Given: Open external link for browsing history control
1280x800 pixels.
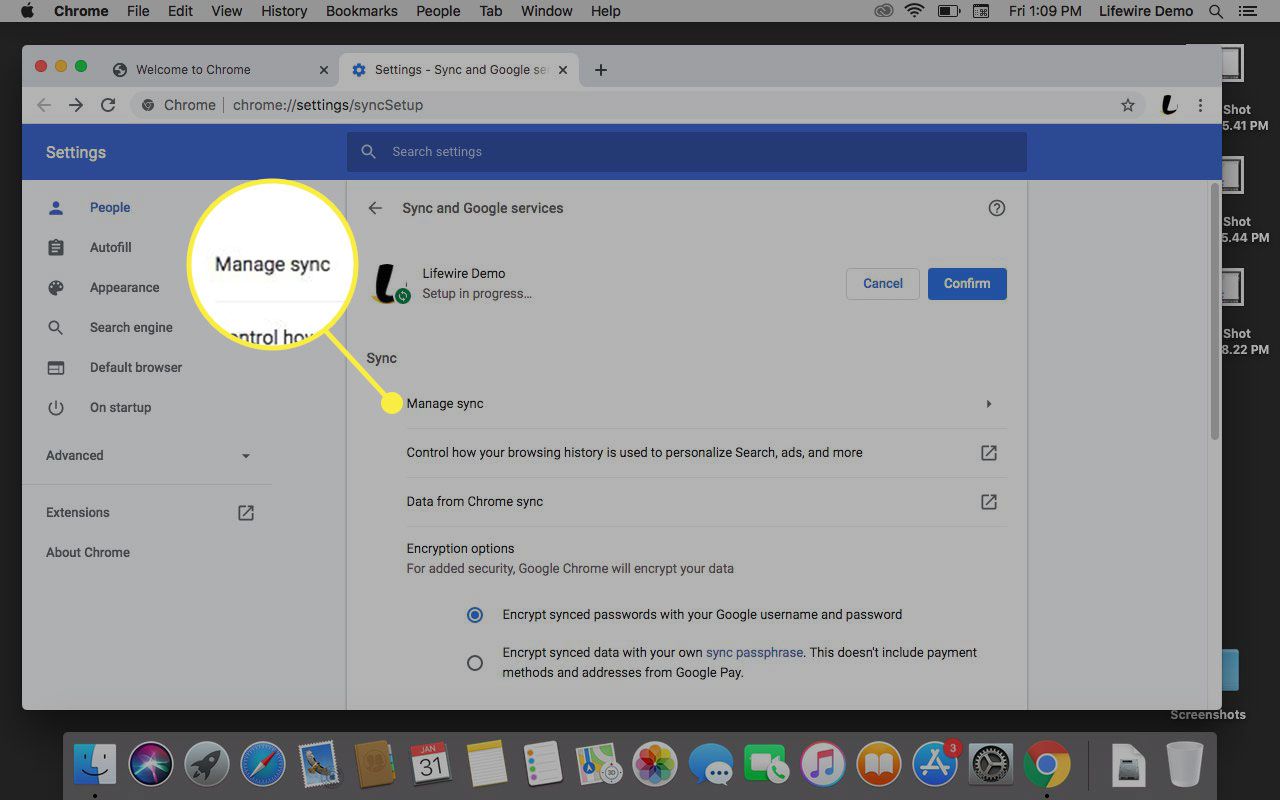Looking at the screenshot, I should pyautogui.click(x=988, y=453).
